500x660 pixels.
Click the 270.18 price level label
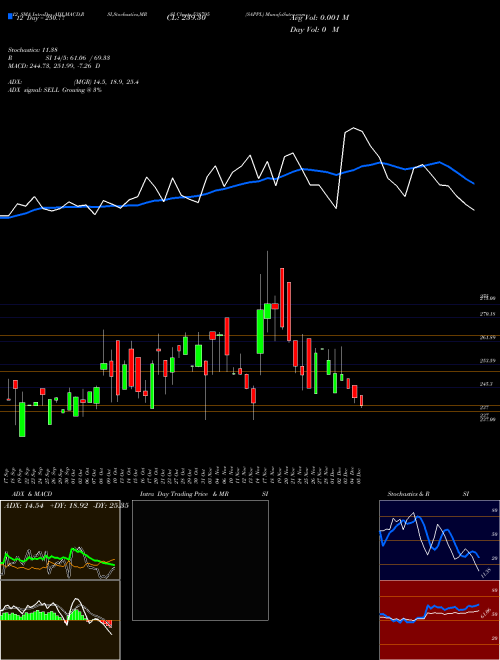click(487, 314)
